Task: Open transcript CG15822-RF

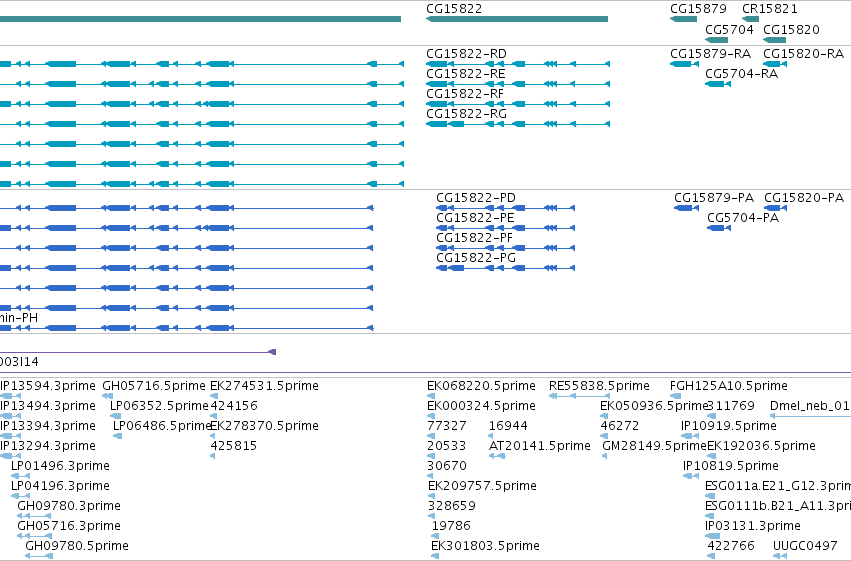Action: 465,94
